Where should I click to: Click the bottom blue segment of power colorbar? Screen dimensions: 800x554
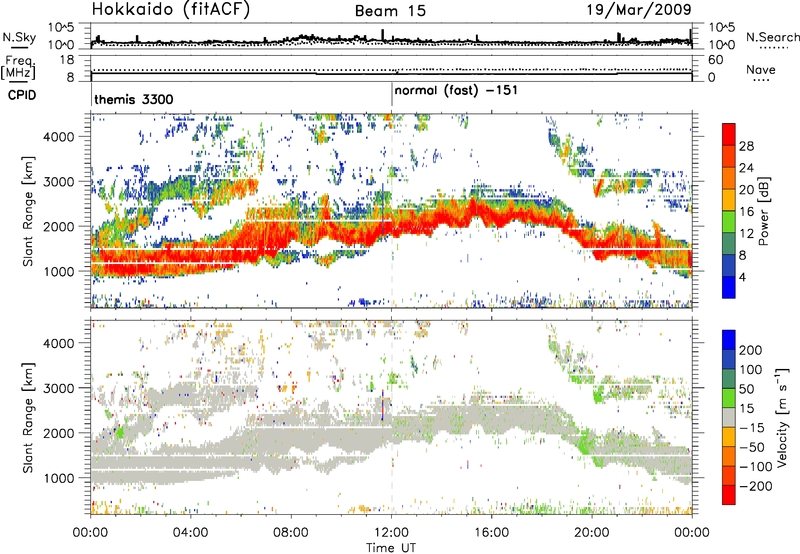(x=729, y=287)
